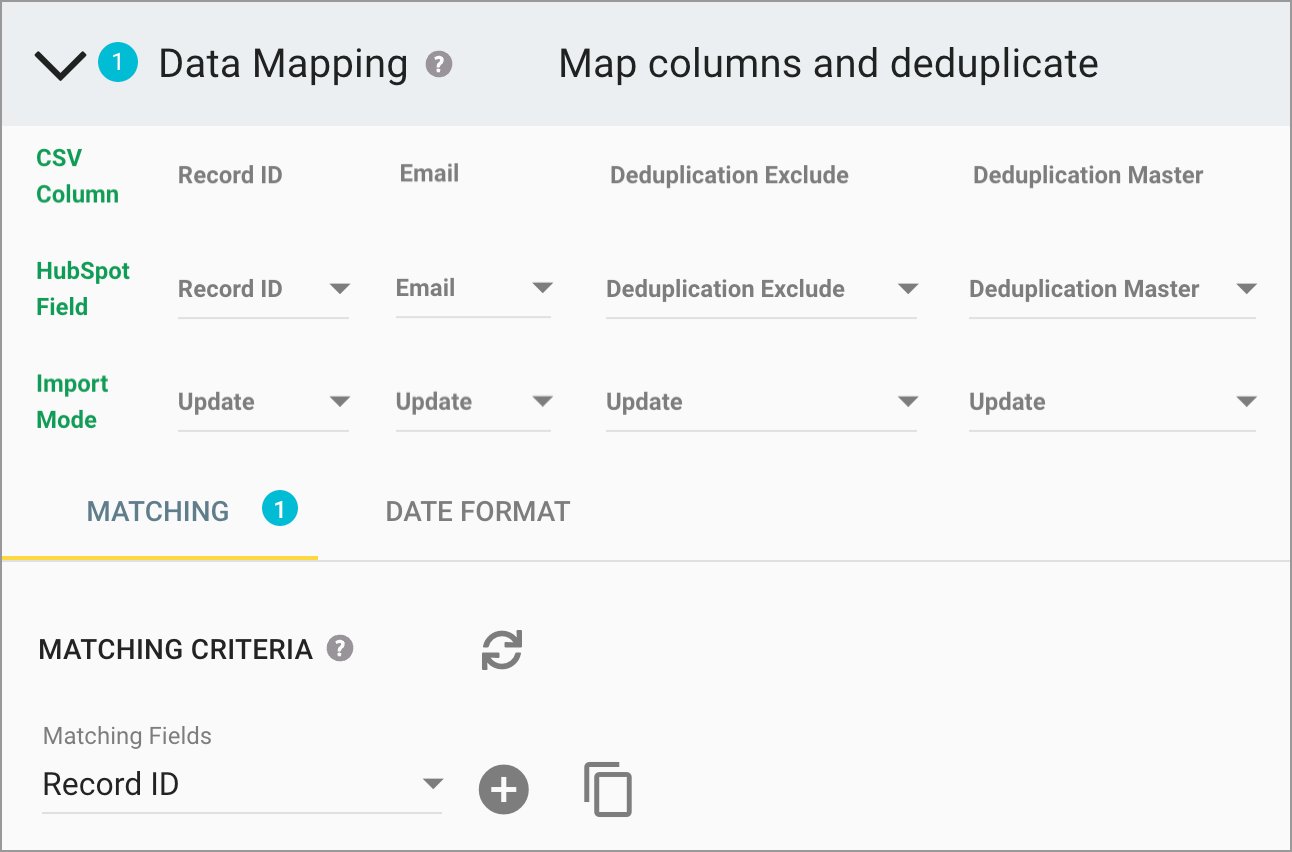Click the Deduplication Exclude CSV column label
1292x852 pixels.
pyautogui.click(x=729, y=175)
